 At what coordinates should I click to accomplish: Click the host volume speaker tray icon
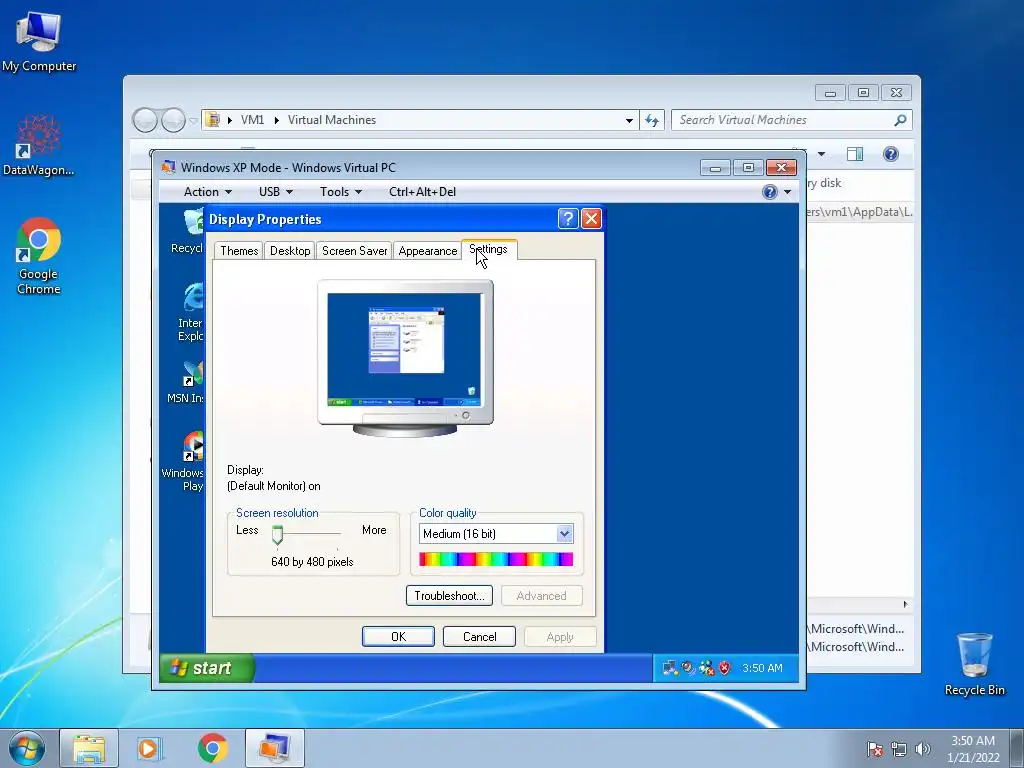(923, 749)
